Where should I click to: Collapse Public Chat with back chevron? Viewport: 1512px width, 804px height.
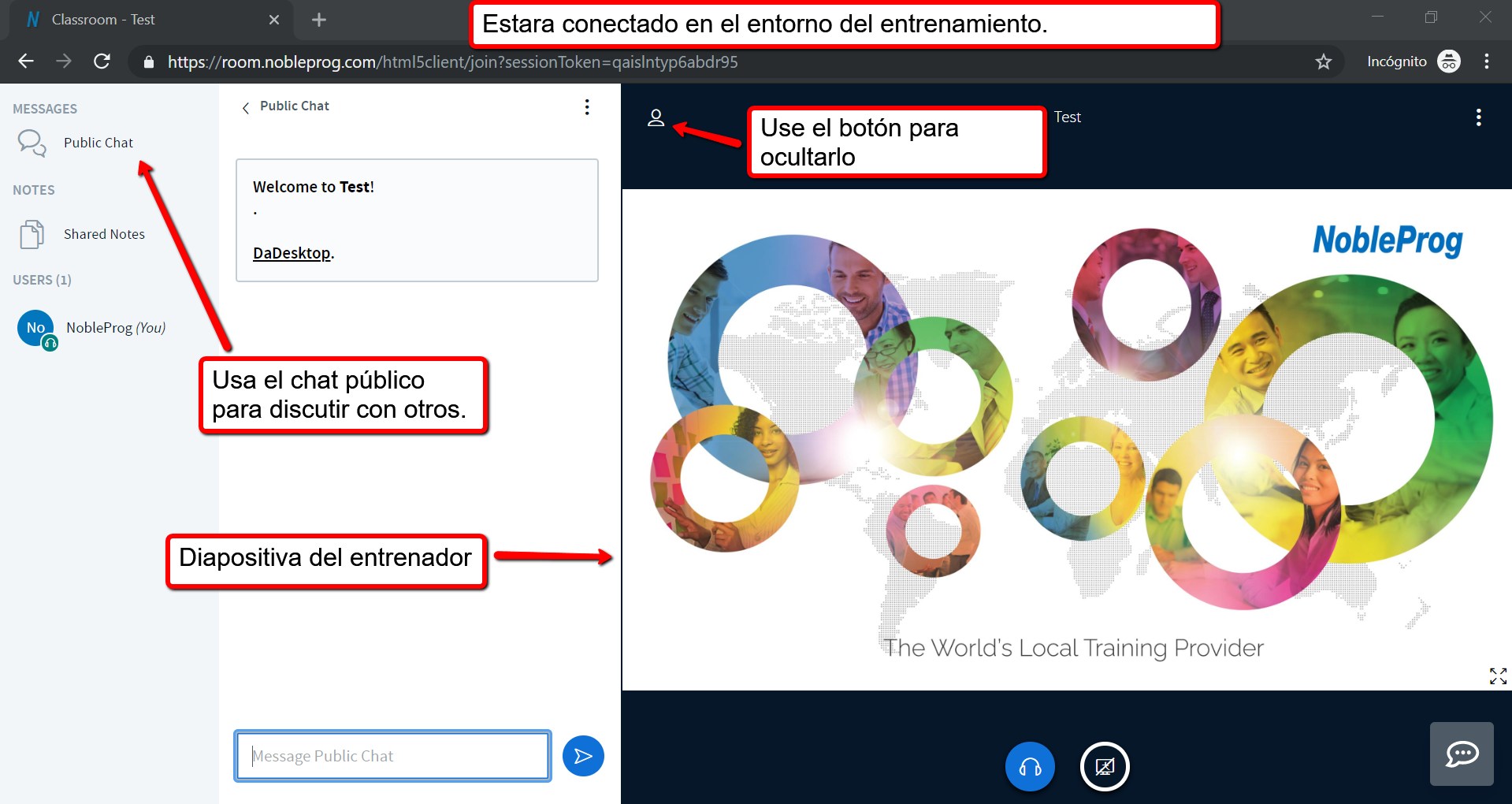(x=246, y=107)
